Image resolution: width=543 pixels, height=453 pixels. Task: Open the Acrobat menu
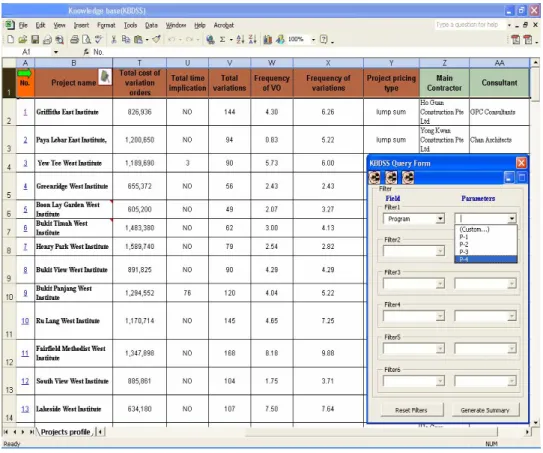(224, 25)
